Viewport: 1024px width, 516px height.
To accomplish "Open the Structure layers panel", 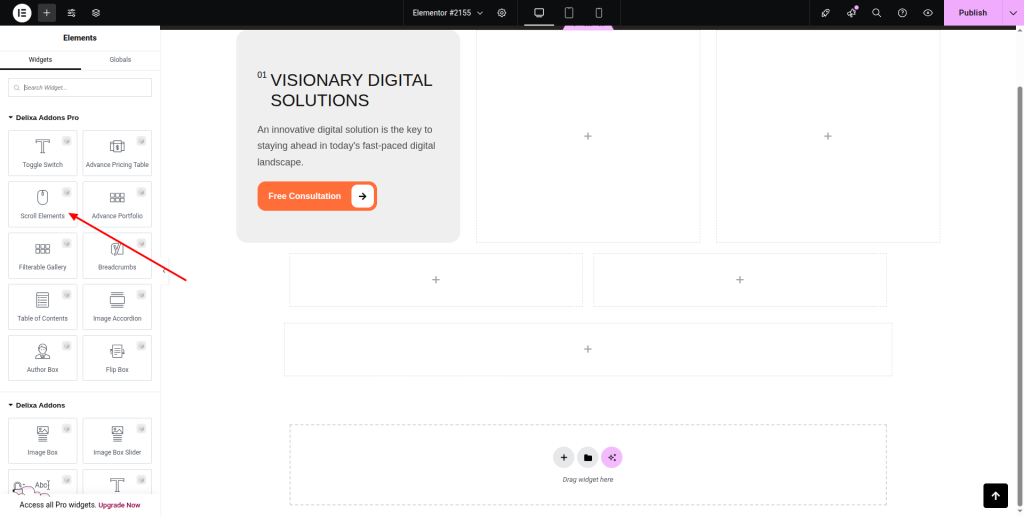I will pos(96,12).
